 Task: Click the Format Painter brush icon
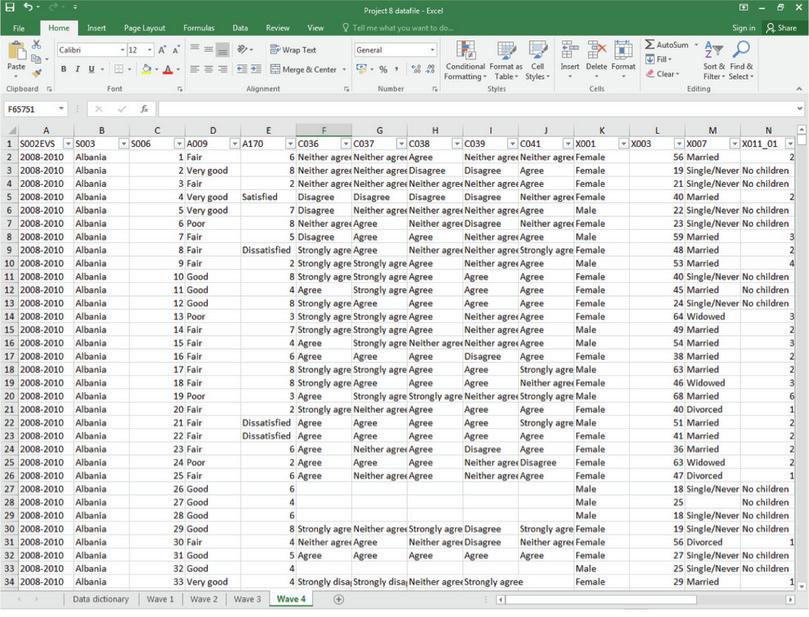click(36, 73)
